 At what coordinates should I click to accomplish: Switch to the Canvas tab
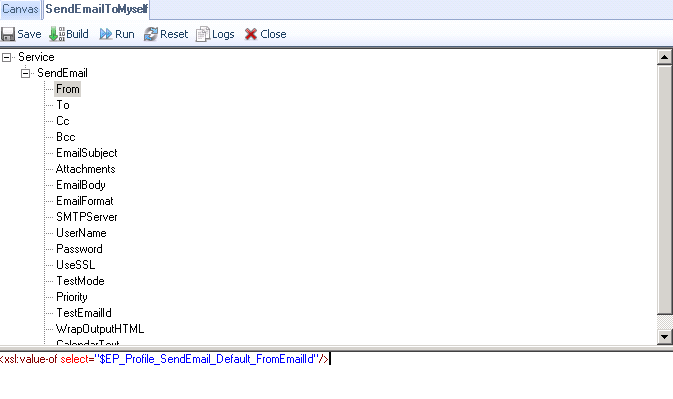[20, 9]
